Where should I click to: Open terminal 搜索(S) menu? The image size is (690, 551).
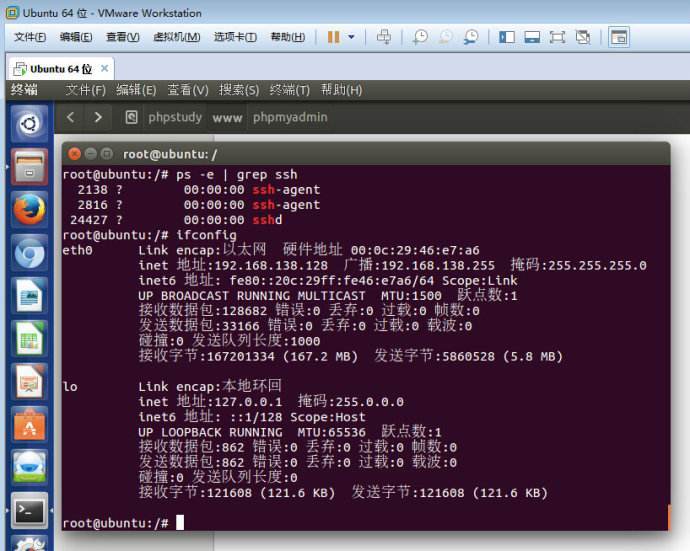click(x=239, y=90)
